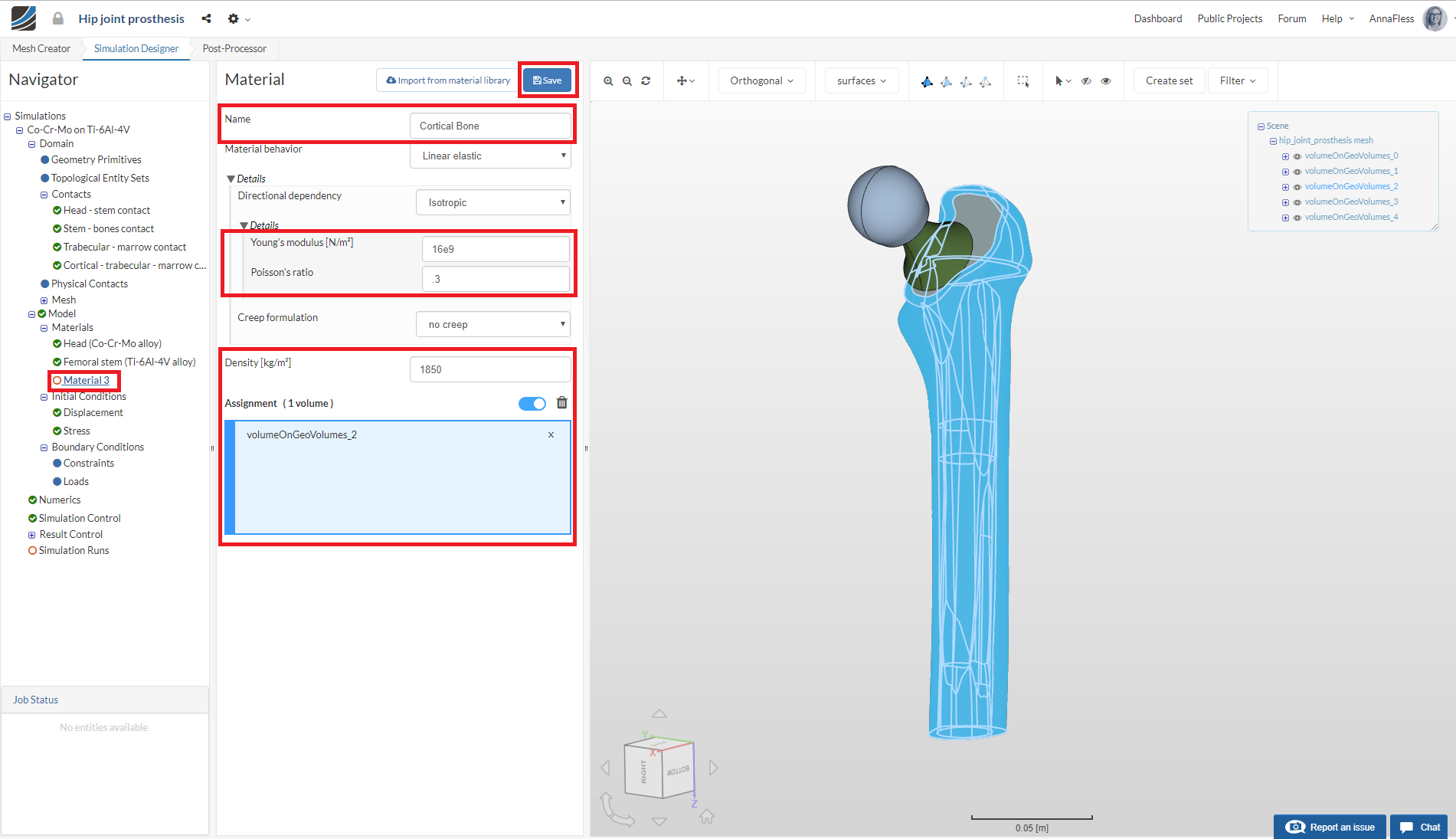This screenshot has height=839, width=1456.
Task: Click Import from material library button
Action: coord(448,80)
